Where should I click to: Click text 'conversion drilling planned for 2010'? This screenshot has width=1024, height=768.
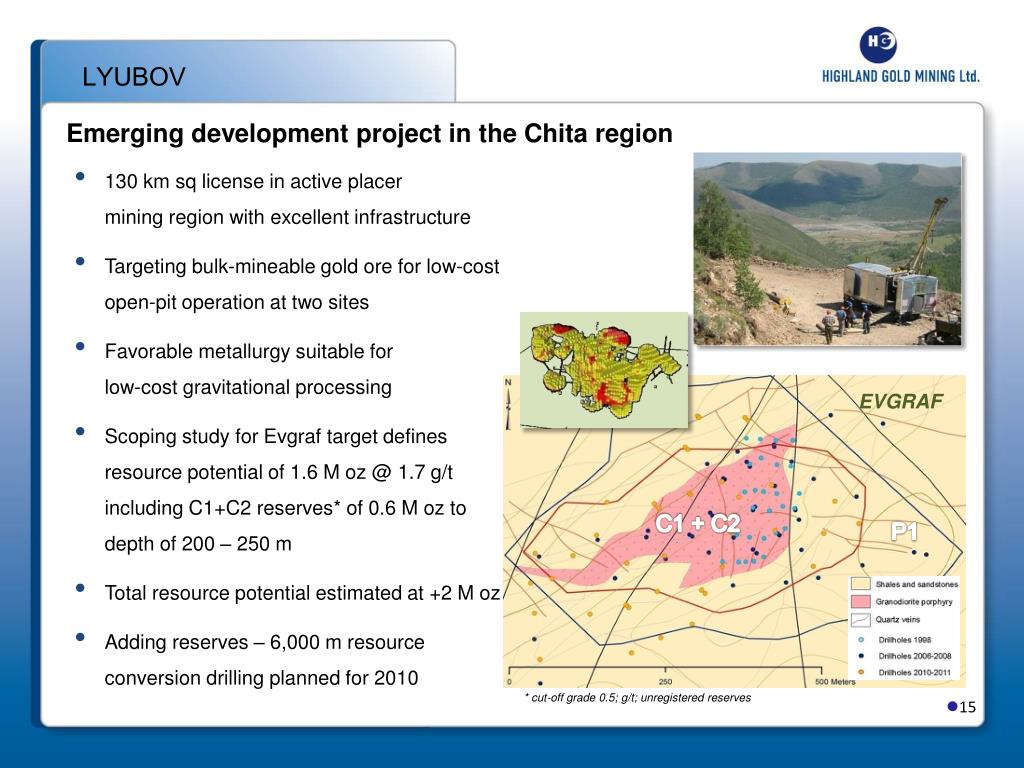click(x=261, y=678)
